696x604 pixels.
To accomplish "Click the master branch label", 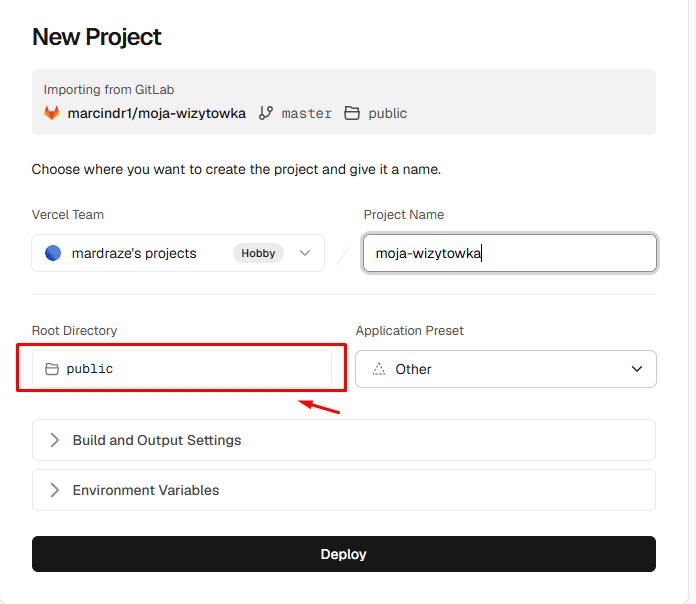I will tap(307, 114).
